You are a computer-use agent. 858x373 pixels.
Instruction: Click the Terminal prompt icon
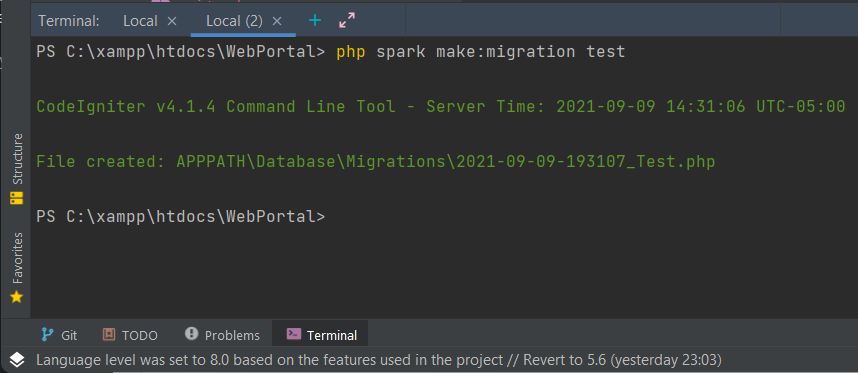click(294, 334)
